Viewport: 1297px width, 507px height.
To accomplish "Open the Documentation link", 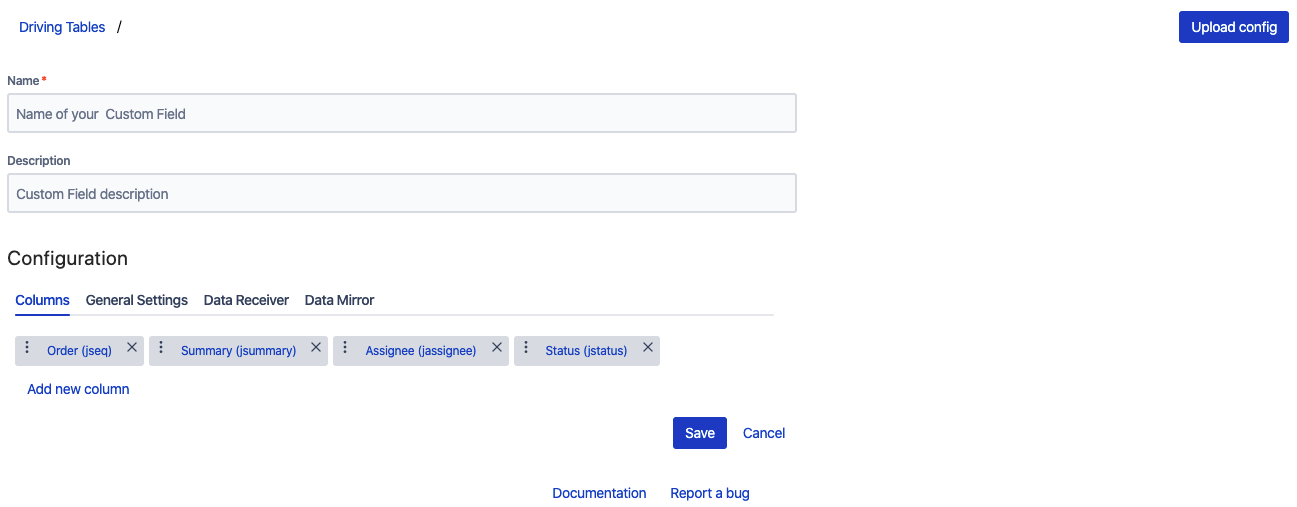I will coord(599,493).
